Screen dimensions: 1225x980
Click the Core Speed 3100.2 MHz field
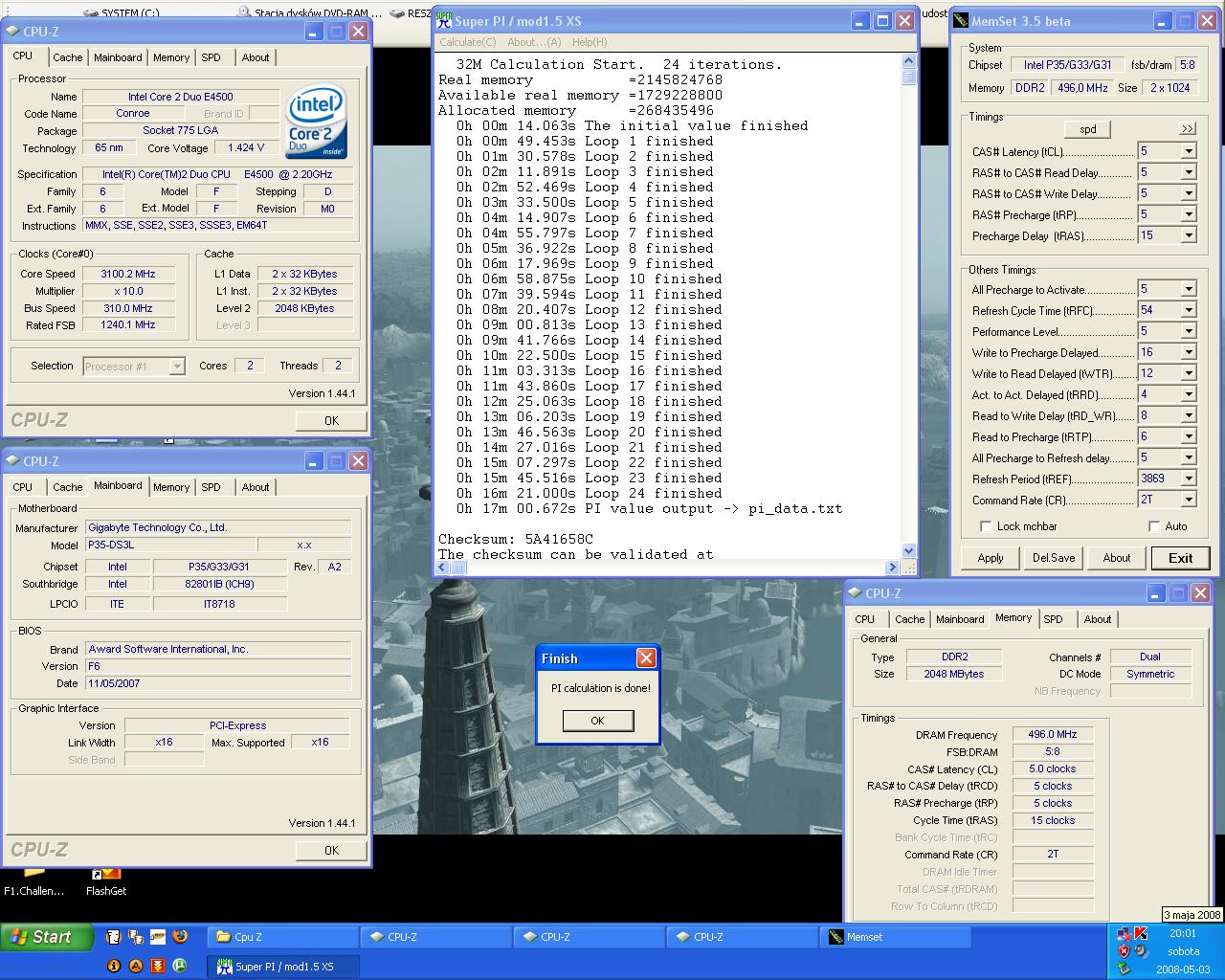(128, 274)
